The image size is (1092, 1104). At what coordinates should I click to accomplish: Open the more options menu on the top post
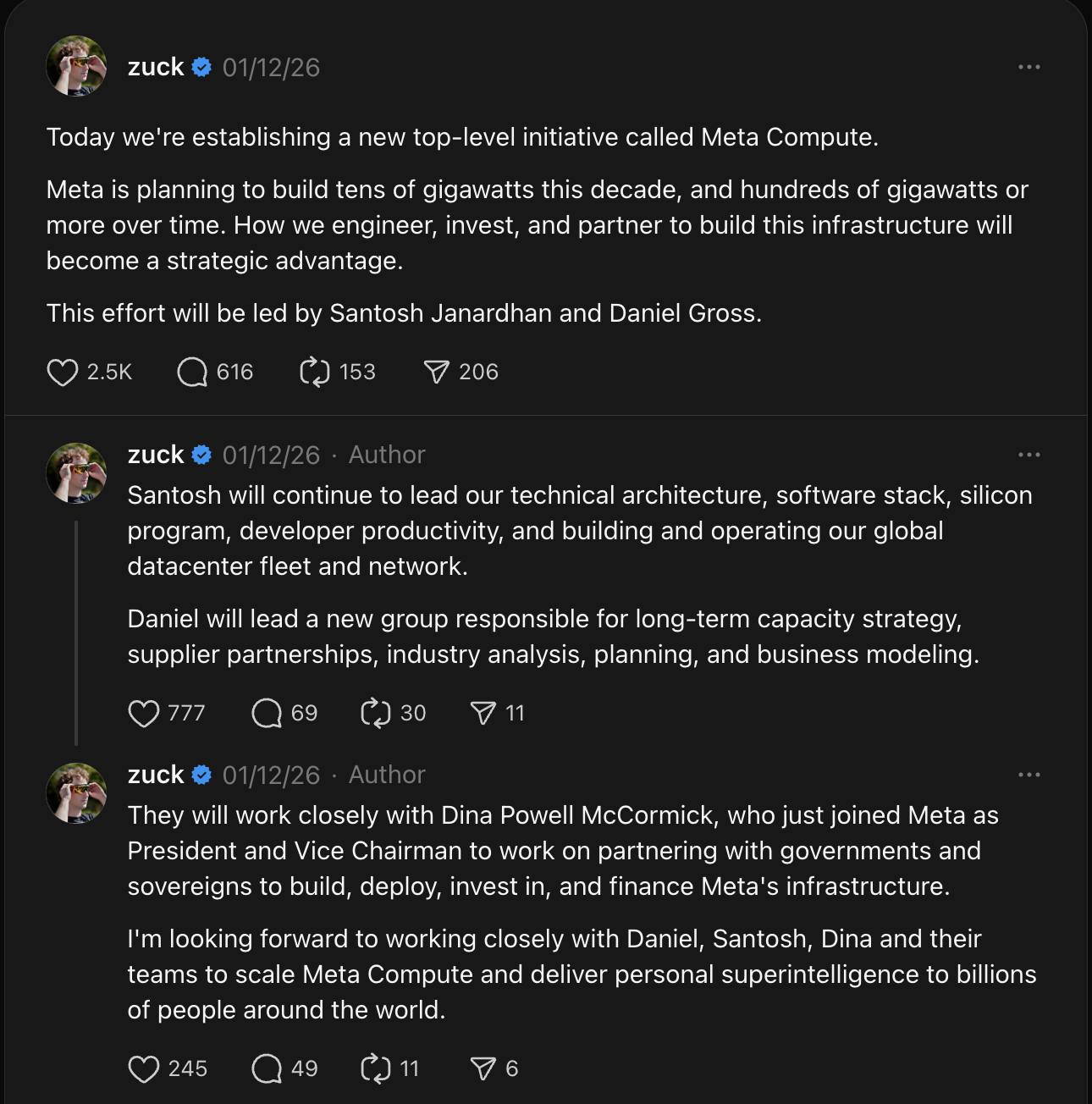point(1029,66)
